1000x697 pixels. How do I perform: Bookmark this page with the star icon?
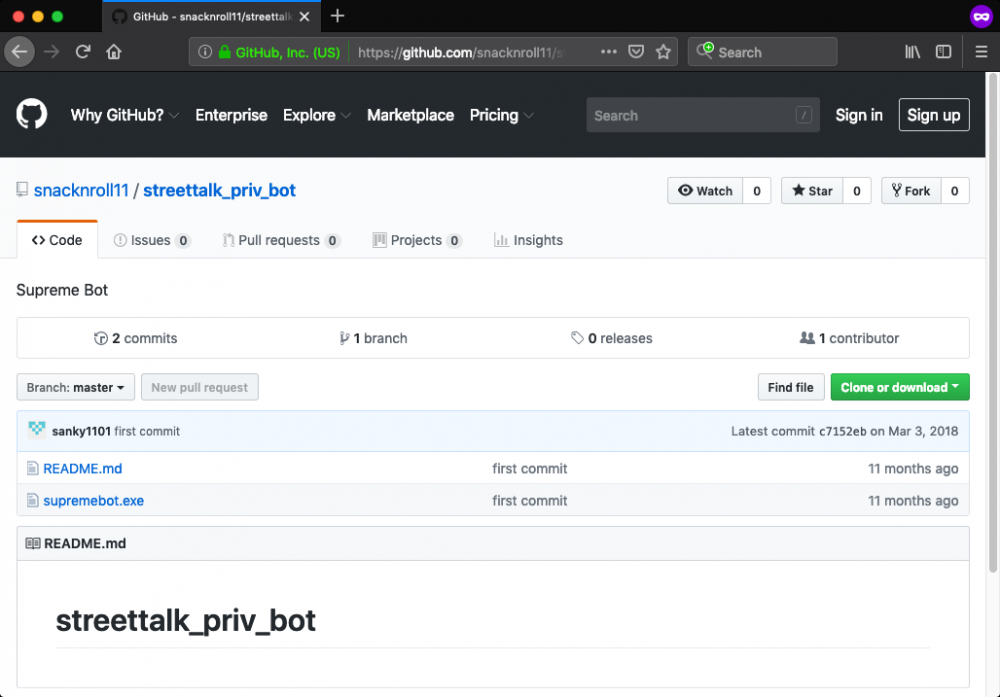pyautogui.click(x=662, y=52)
